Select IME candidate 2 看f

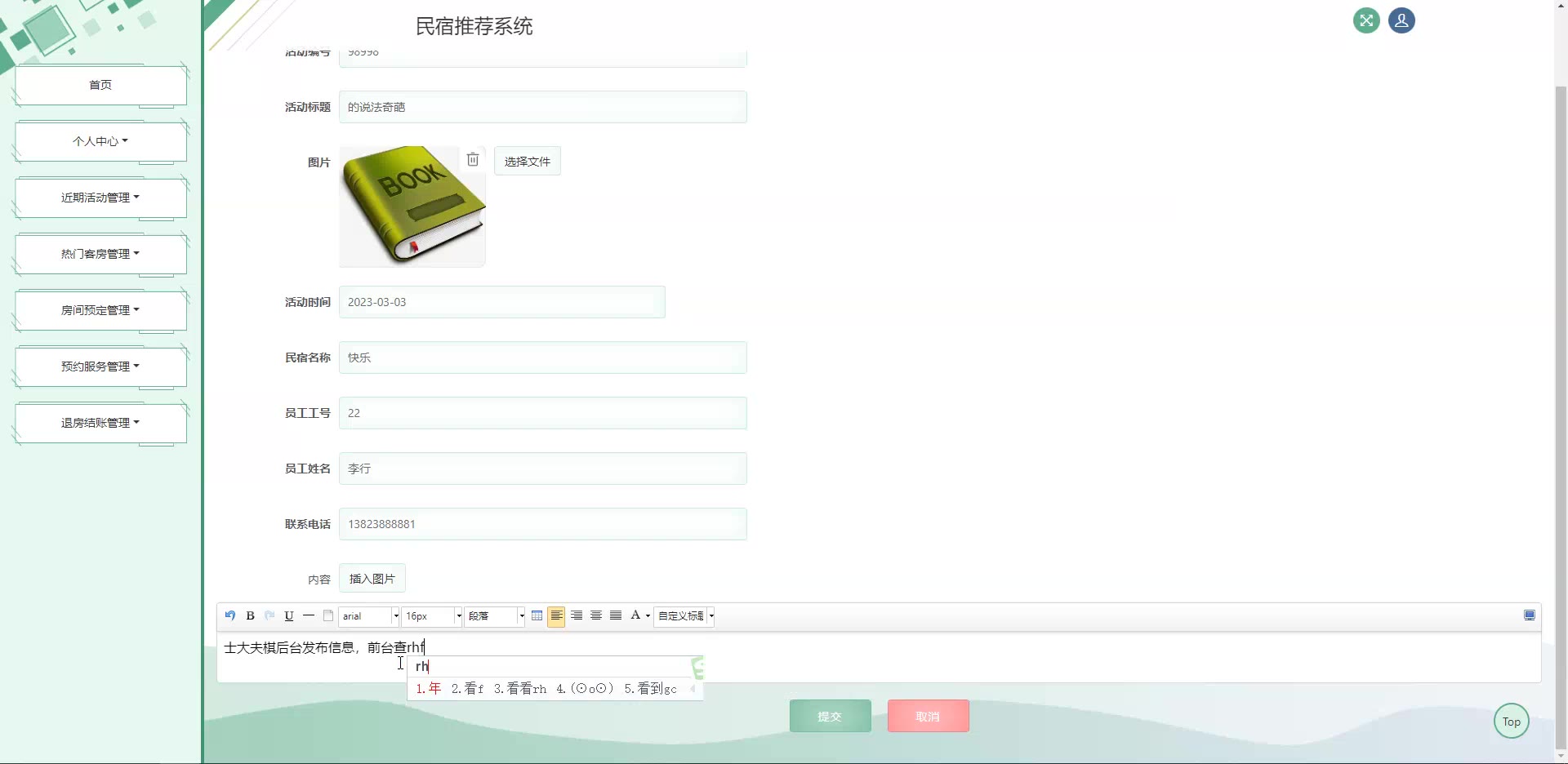[x=468, y=689]
